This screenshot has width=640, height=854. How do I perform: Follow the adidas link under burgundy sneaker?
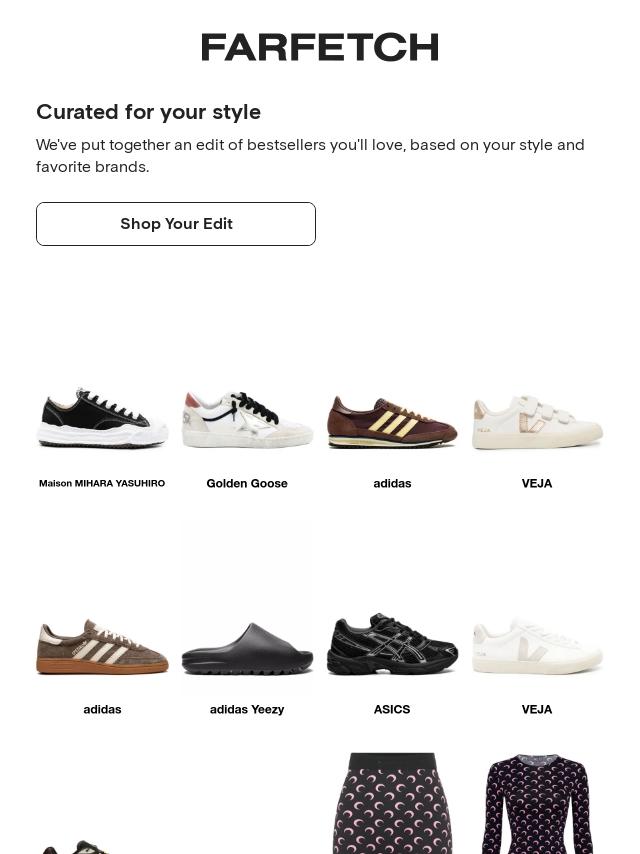392,483
